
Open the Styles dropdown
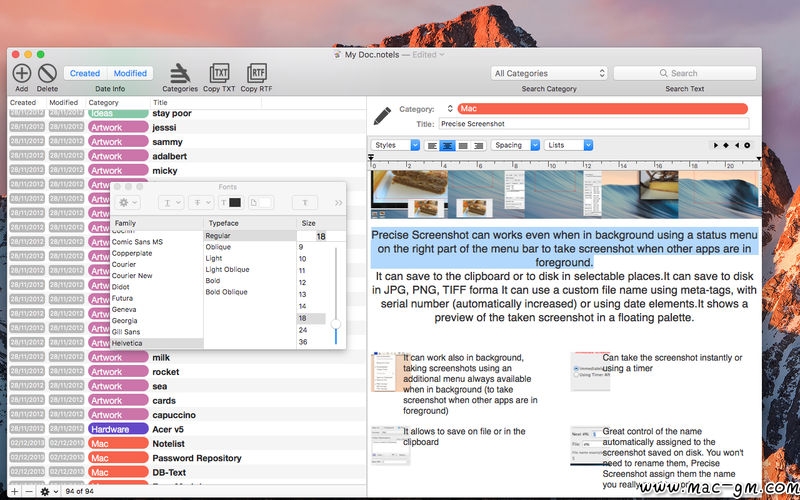[x=395, y=145]
